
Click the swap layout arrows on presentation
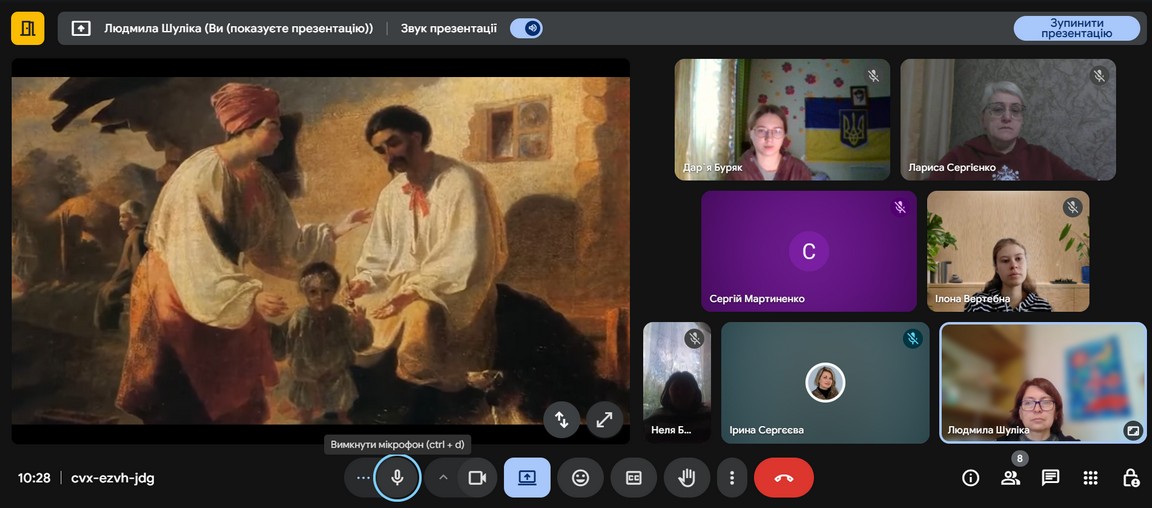[x=561, y=420]
